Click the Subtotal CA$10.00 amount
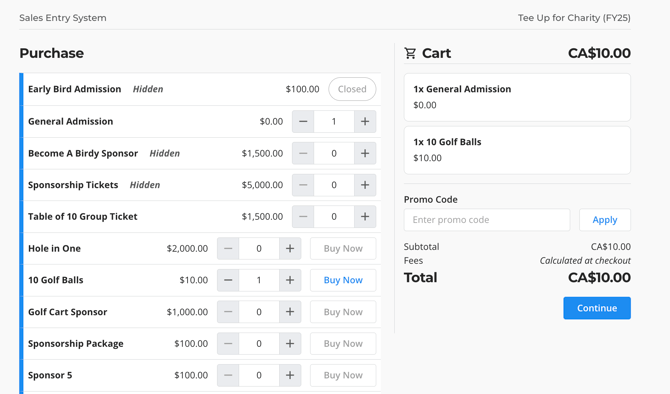This screenshot has width=670, height=394. coord(611,247)
